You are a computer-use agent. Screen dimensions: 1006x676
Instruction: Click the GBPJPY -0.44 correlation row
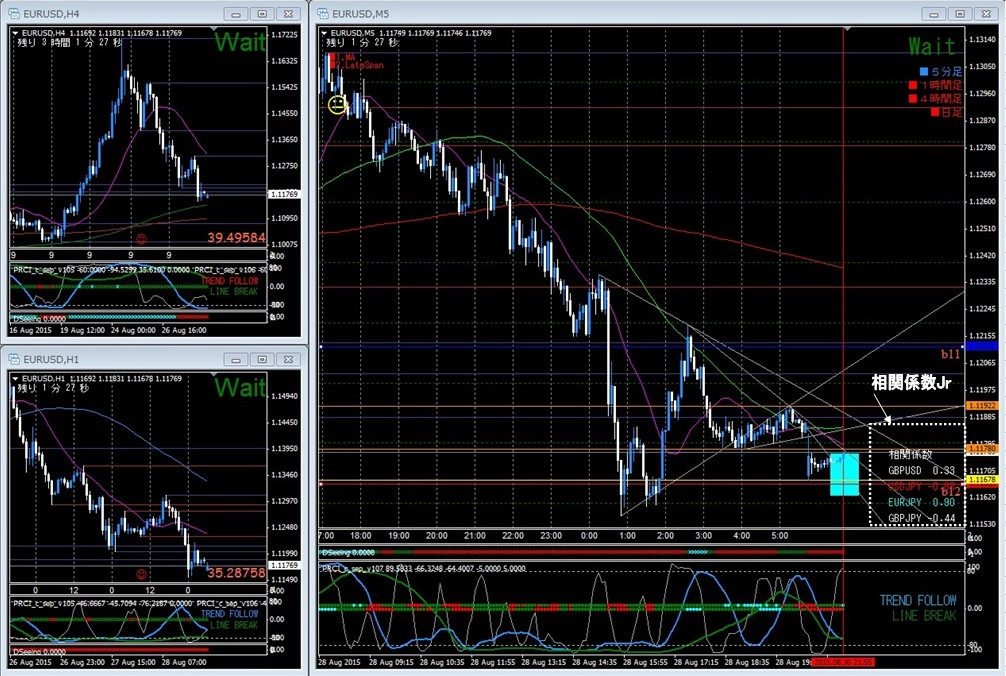pos(921,518)
